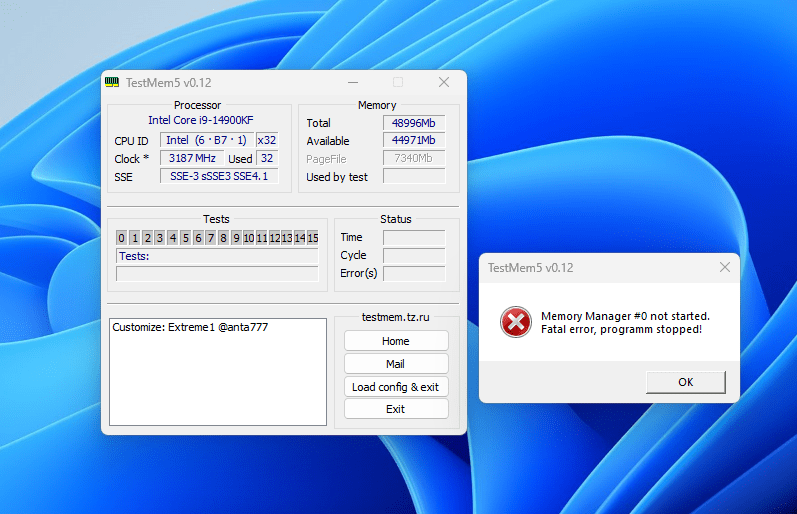797x514 pixels.
Task: Select test number 0 box
Action: coord(121,237)
